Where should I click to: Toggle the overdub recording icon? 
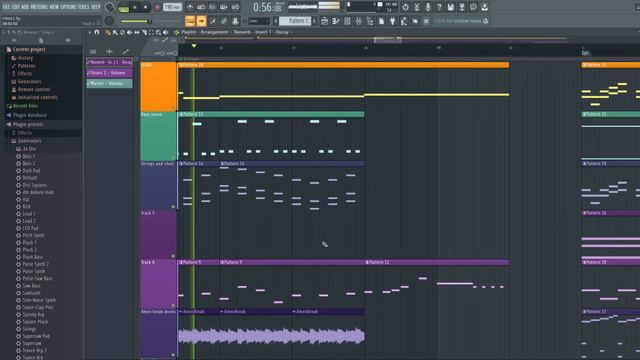[224, 7]
